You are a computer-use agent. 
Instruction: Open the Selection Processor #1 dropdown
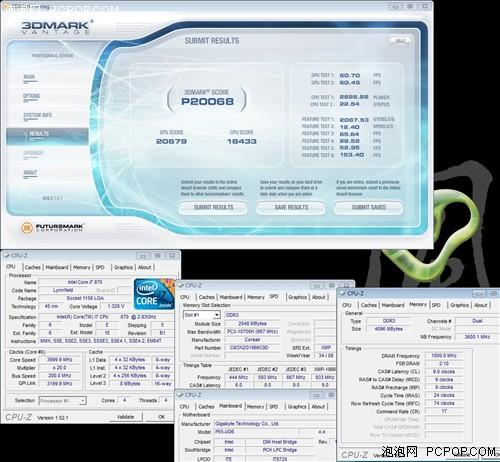[x=63, y=401]
